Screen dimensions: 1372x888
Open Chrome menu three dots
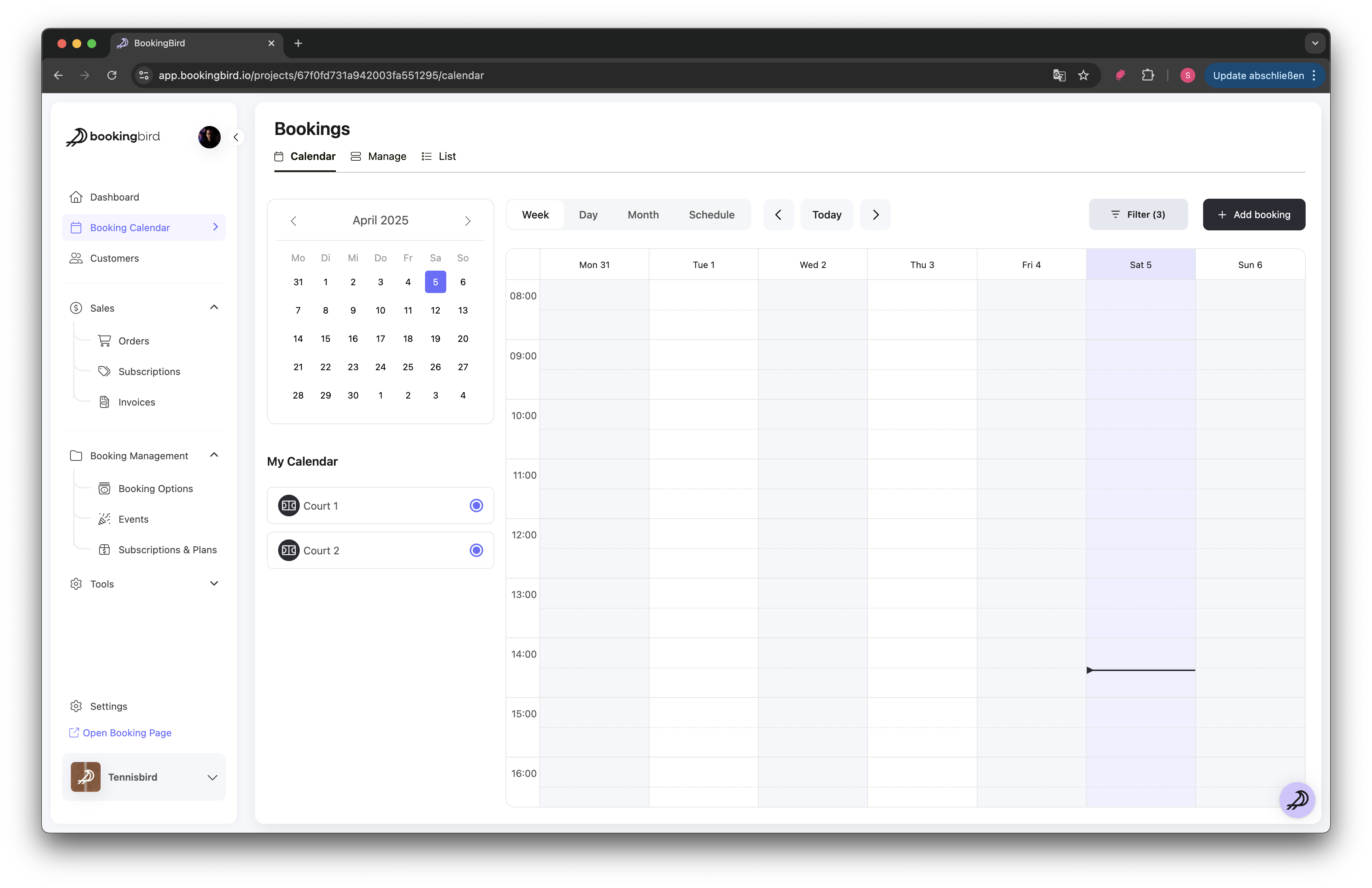tap(1314, 75)
